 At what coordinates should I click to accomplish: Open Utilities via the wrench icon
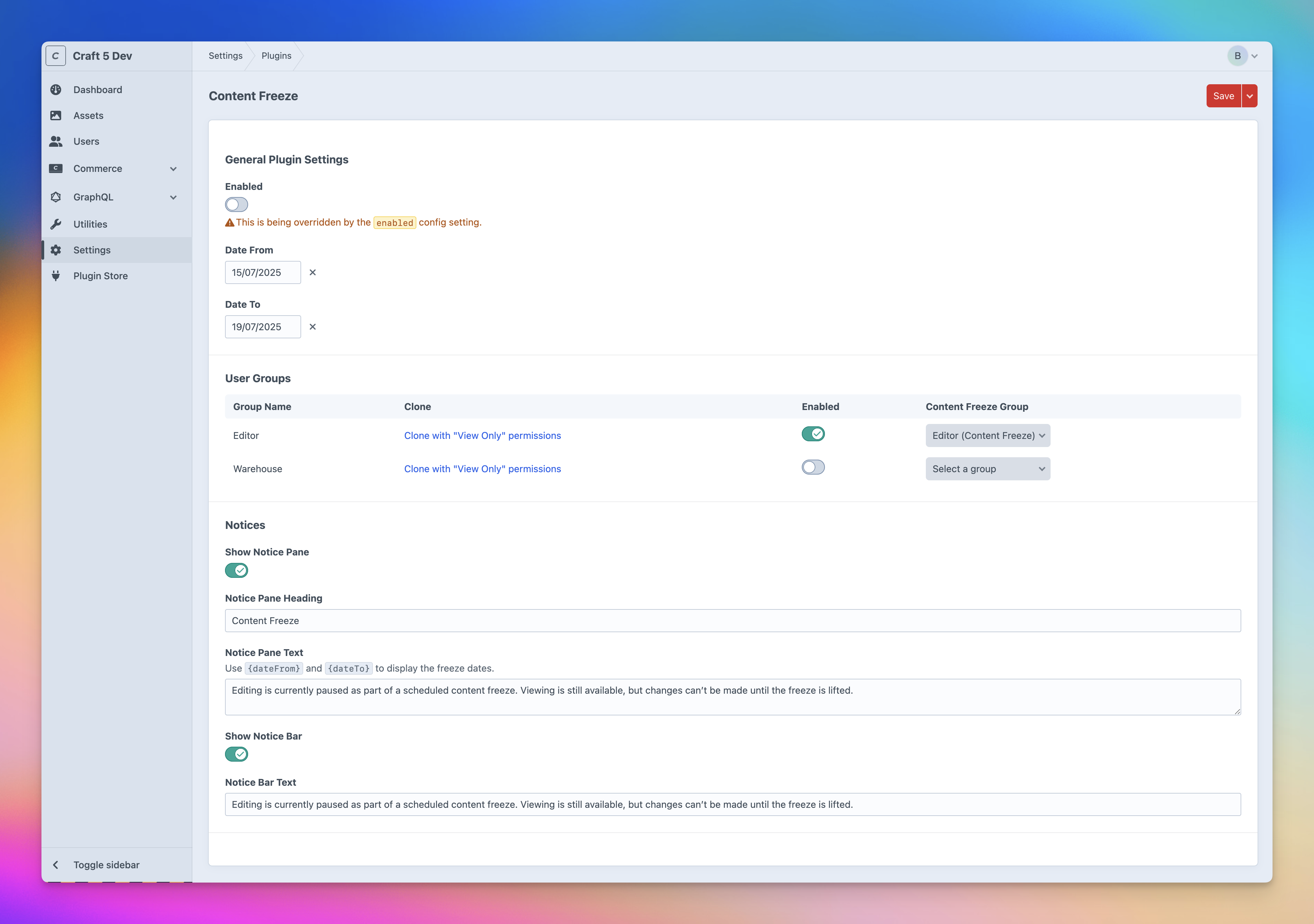tap(55, 224)
